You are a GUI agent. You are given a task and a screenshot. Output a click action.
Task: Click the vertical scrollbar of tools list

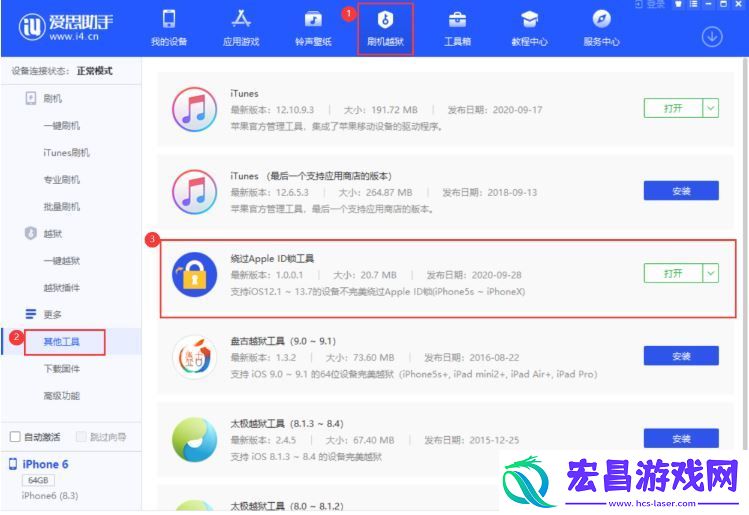point(745,253)
